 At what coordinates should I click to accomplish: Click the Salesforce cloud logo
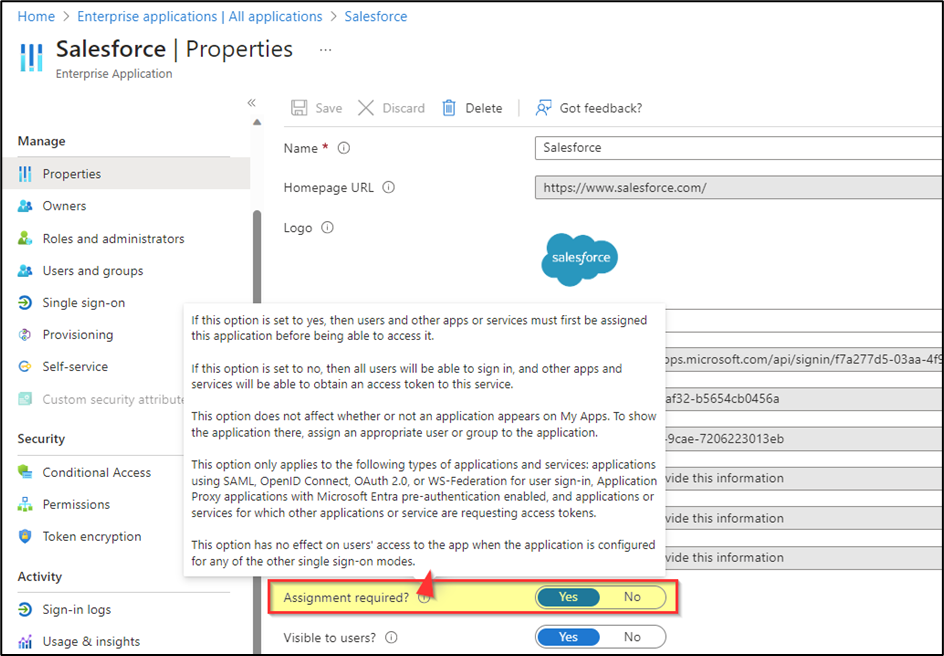(580, 258)
